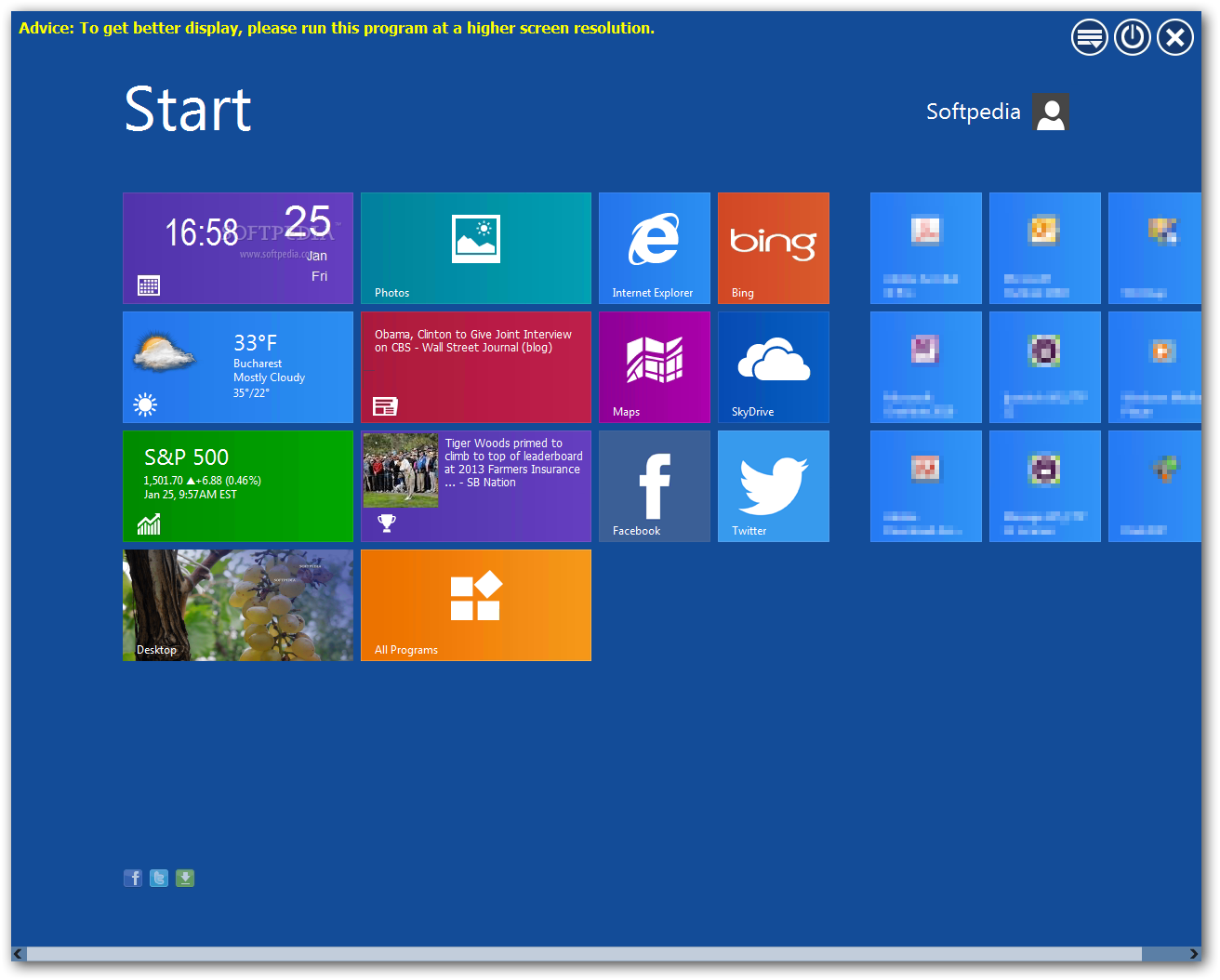Viewport: 1220px width, 980px height.
Task: Click the green download icon at bottom
Action: 184,878
